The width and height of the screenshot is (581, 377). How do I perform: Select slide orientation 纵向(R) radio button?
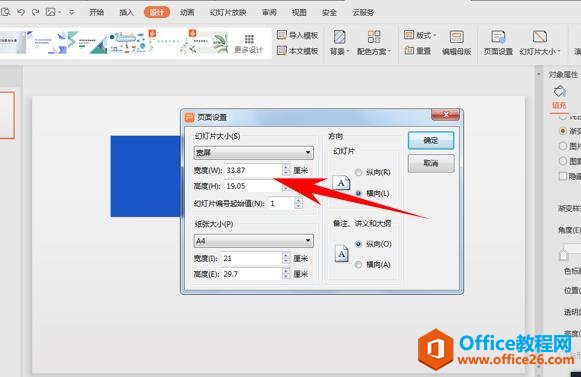(358, 172)
